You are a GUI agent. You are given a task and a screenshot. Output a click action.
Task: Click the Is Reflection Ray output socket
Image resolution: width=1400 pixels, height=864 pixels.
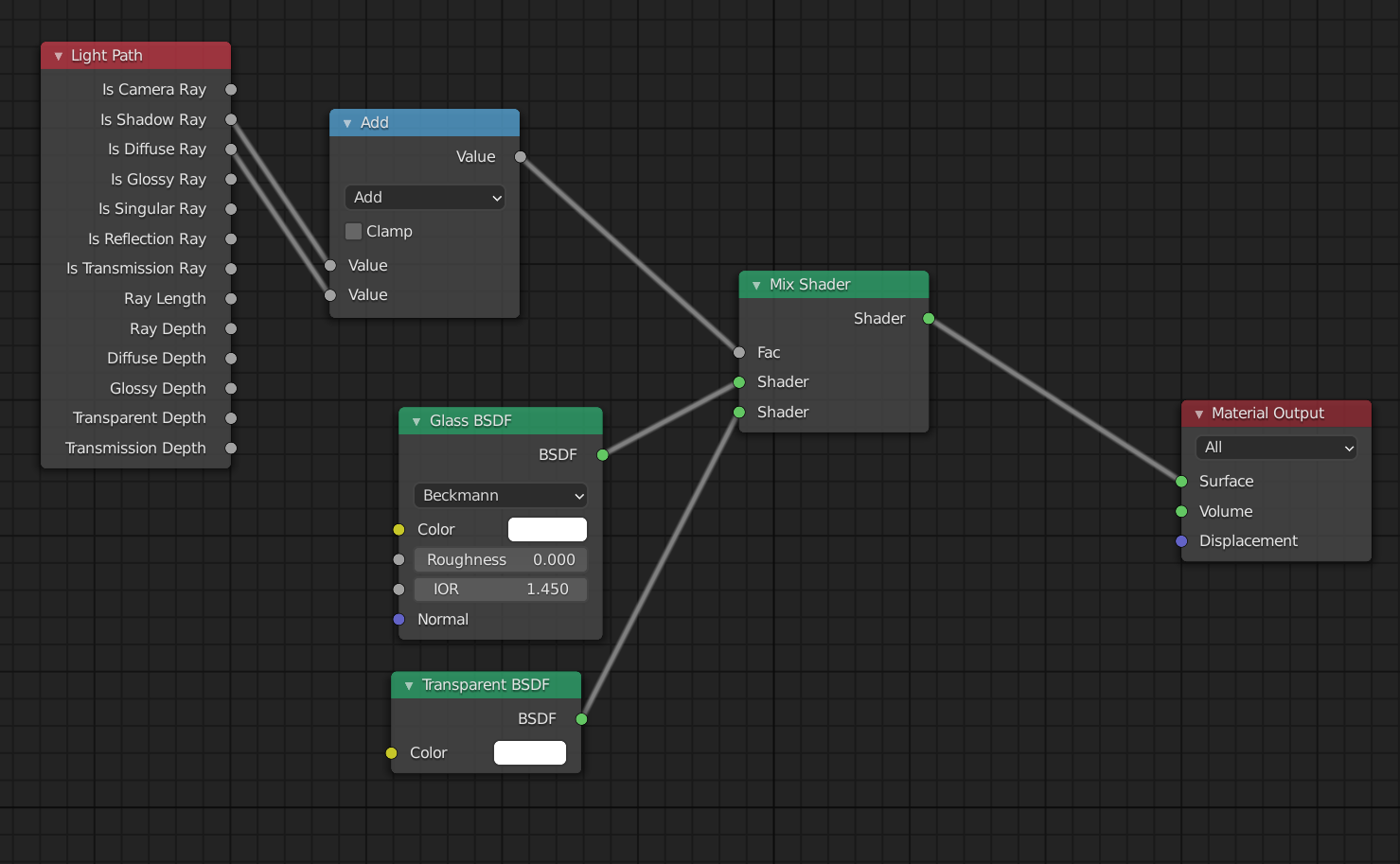point(231,239)
